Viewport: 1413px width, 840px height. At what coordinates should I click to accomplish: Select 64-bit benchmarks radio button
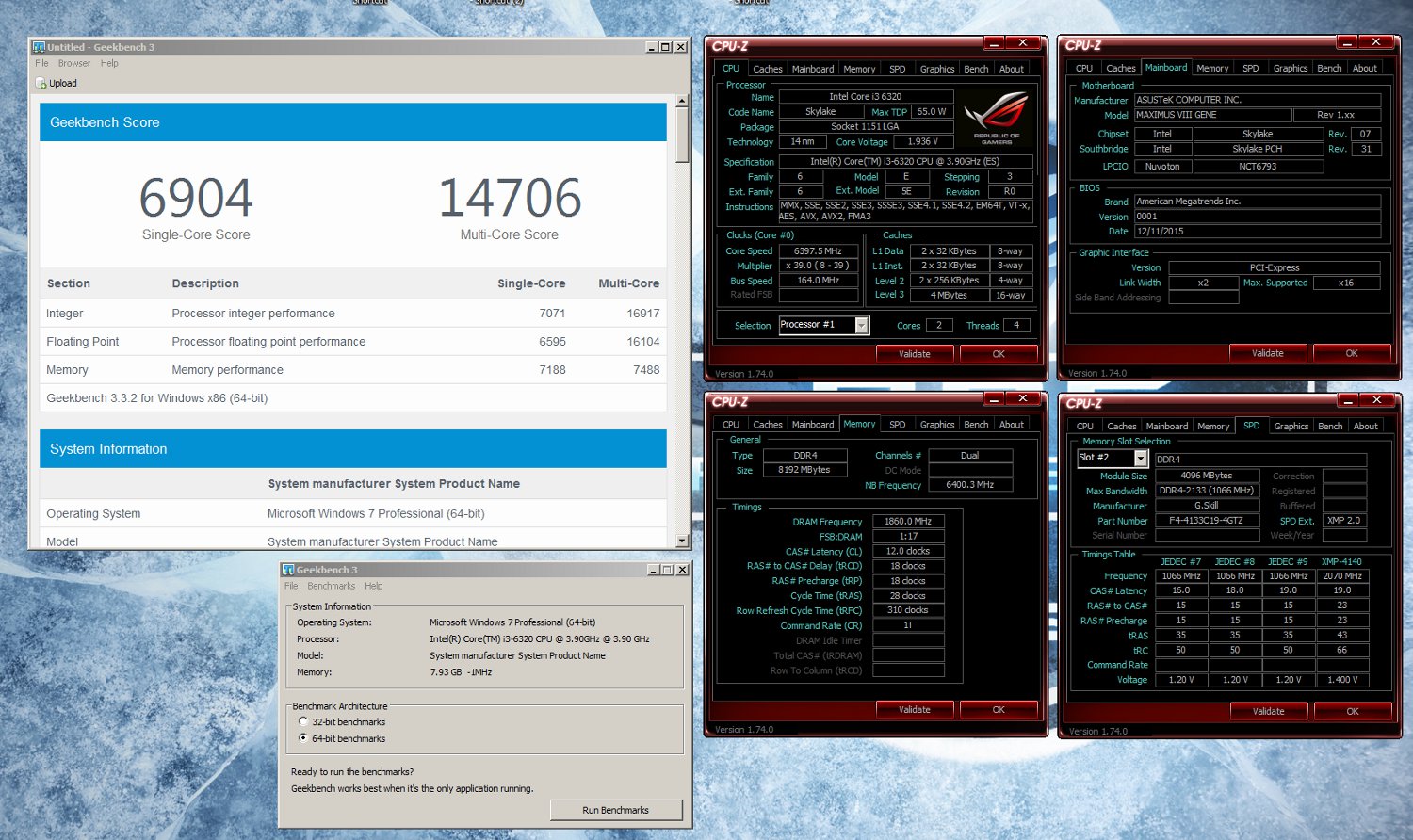pos(302,738)
